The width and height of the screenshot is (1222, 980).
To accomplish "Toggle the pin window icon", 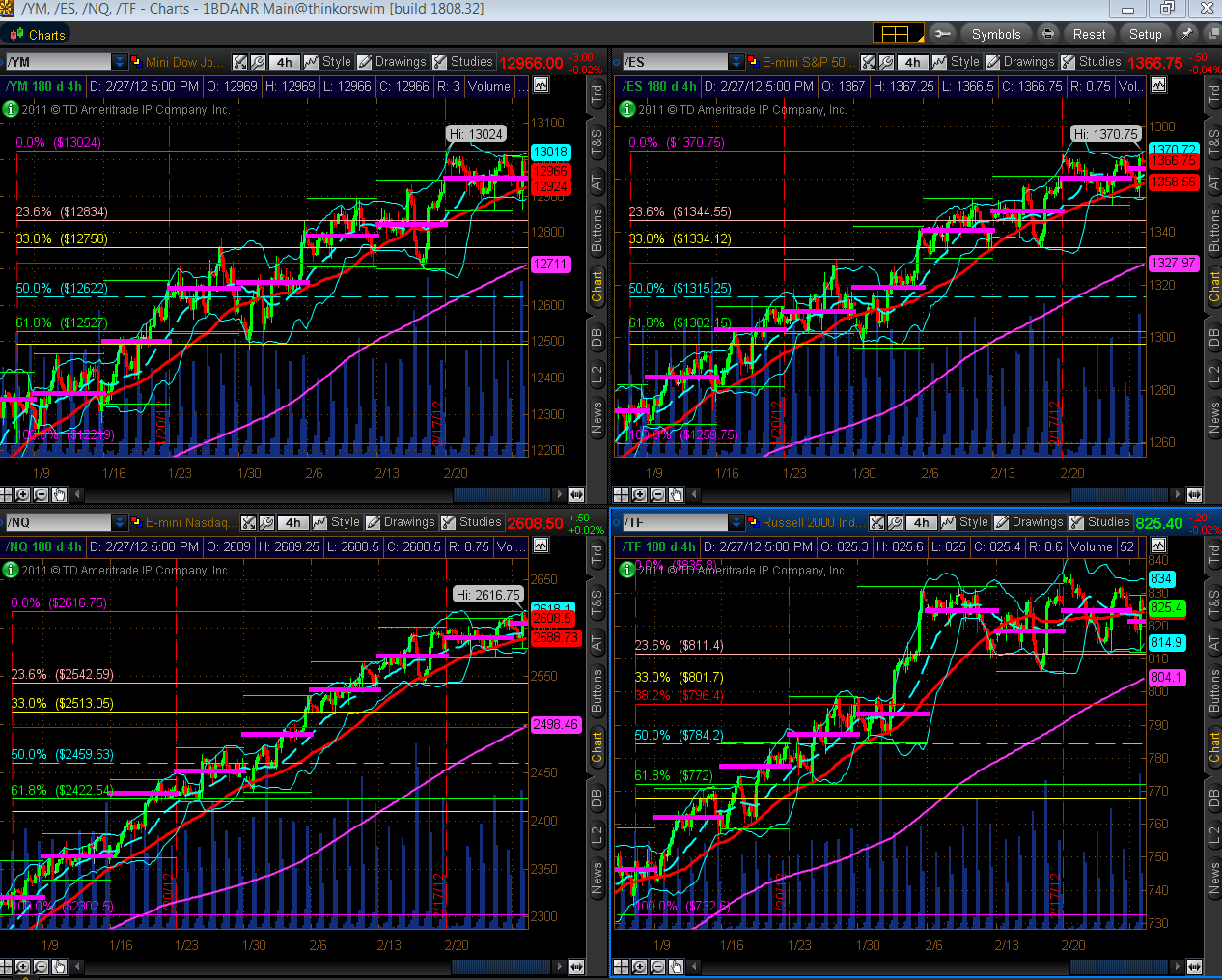I will pyautogui.click(x=1187, y=34).
